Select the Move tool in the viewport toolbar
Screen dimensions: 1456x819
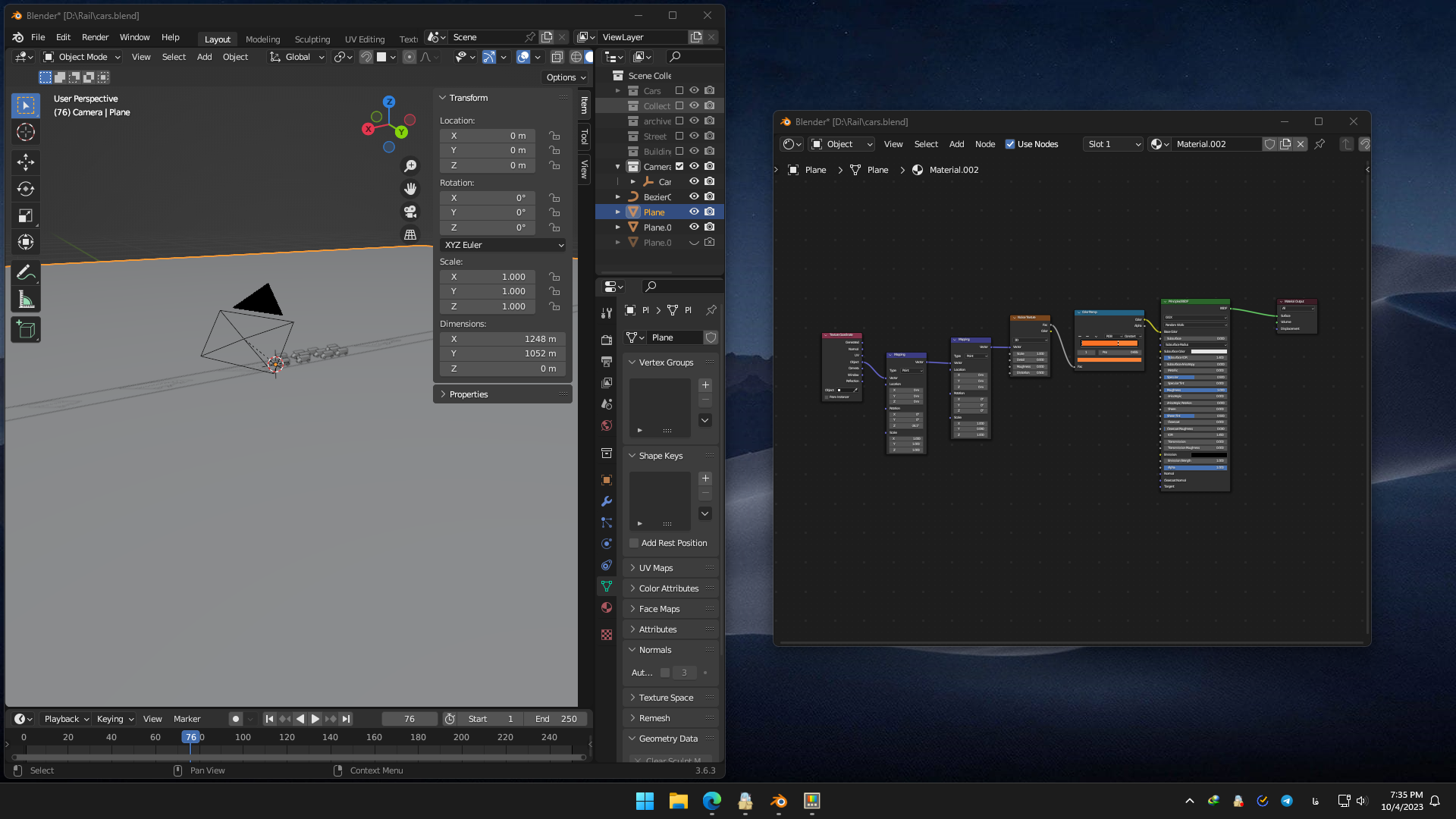click(26, 162)
